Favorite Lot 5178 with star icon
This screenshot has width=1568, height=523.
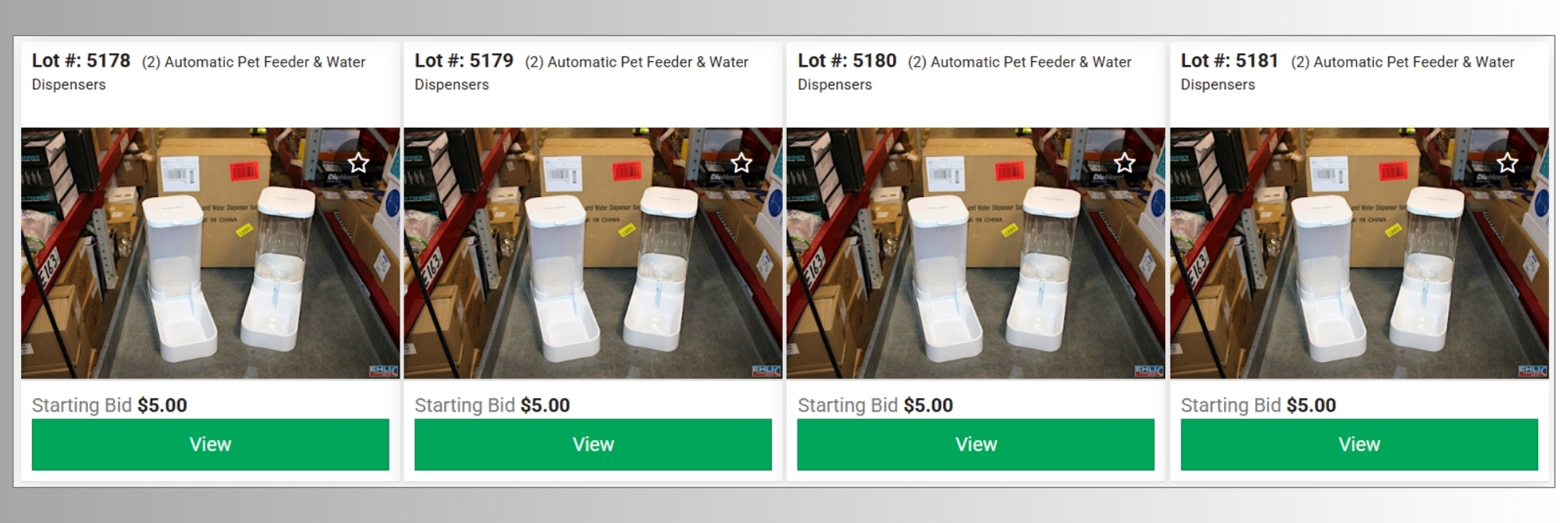point(358,163)
